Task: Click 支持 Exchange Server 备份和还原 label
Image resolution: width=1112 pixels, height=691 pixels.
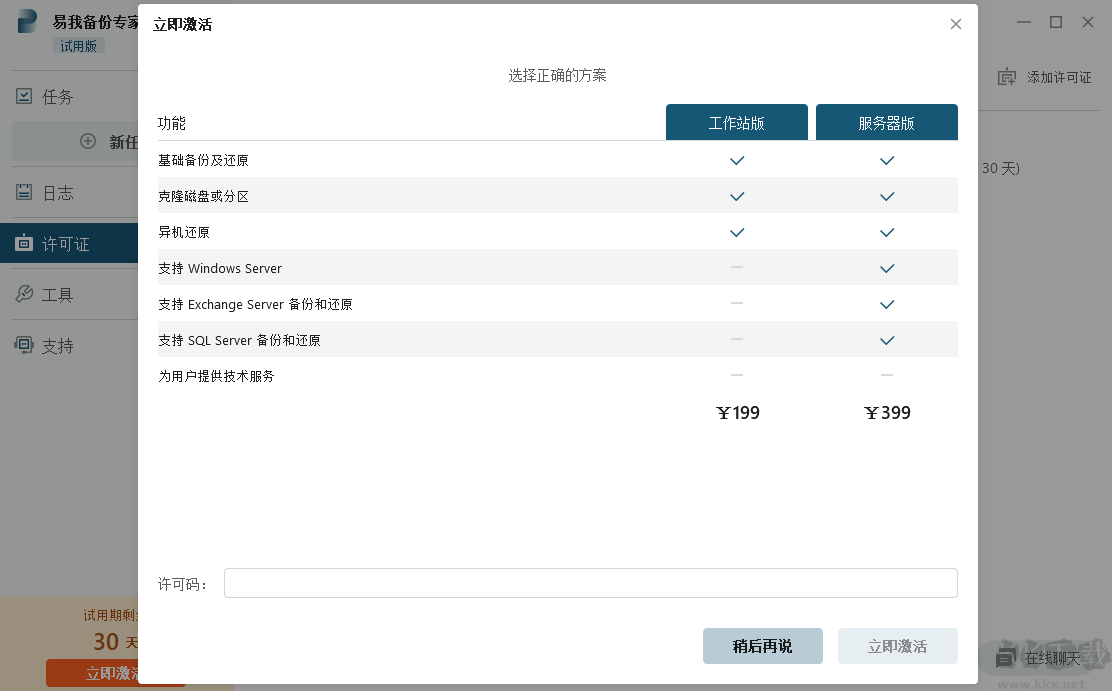Action: (x=255, y=304)
